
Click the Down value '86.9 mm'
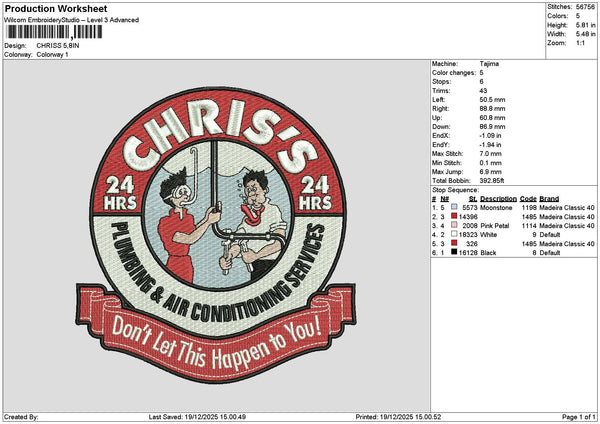[492, 127]
